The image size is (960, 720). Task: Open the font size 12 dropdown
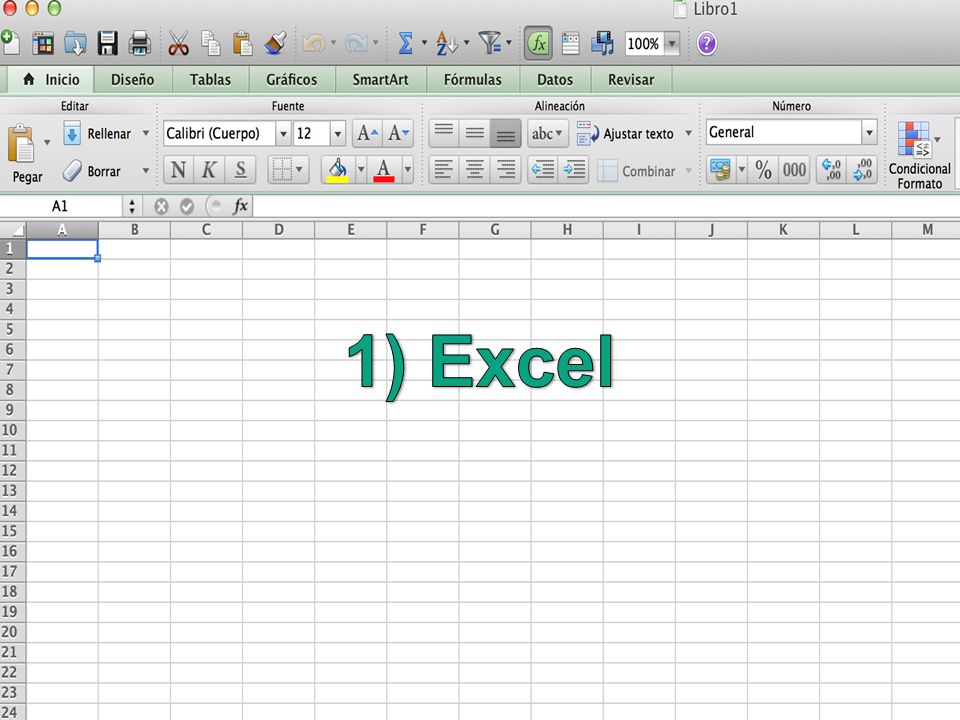pyautogui.click(x=337, y=133)
